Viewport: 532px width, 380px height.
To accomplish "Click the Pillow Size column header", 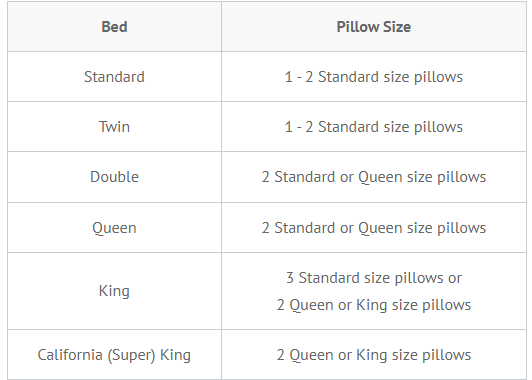I will [x=374, y=27].
